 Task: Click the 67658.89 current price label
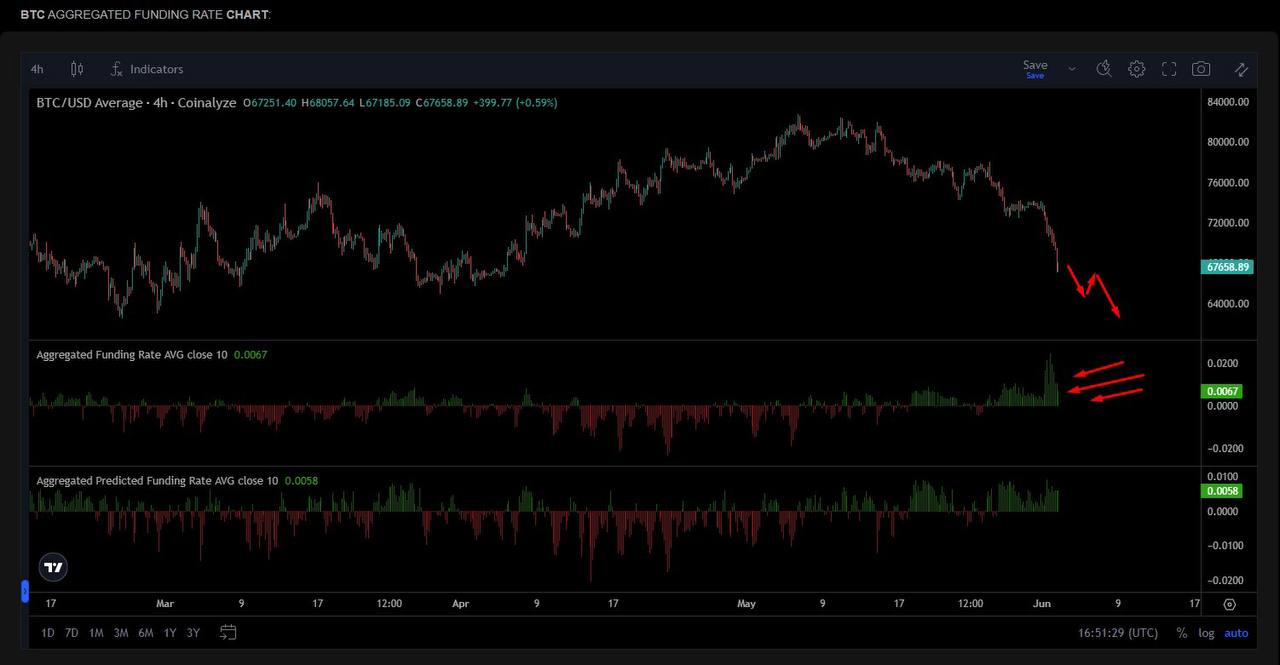(x=1227, y=267)
